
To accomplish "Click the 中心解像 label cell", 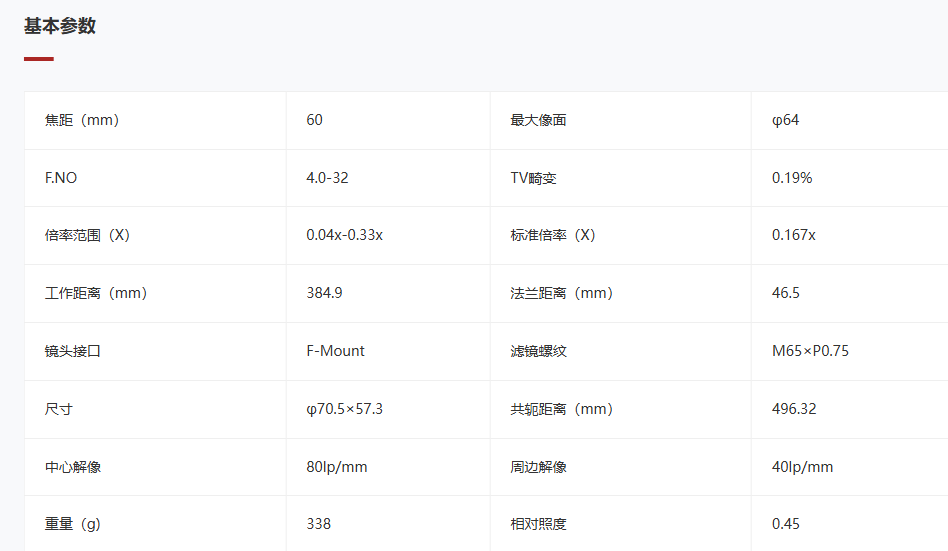I will click(155, 467).
